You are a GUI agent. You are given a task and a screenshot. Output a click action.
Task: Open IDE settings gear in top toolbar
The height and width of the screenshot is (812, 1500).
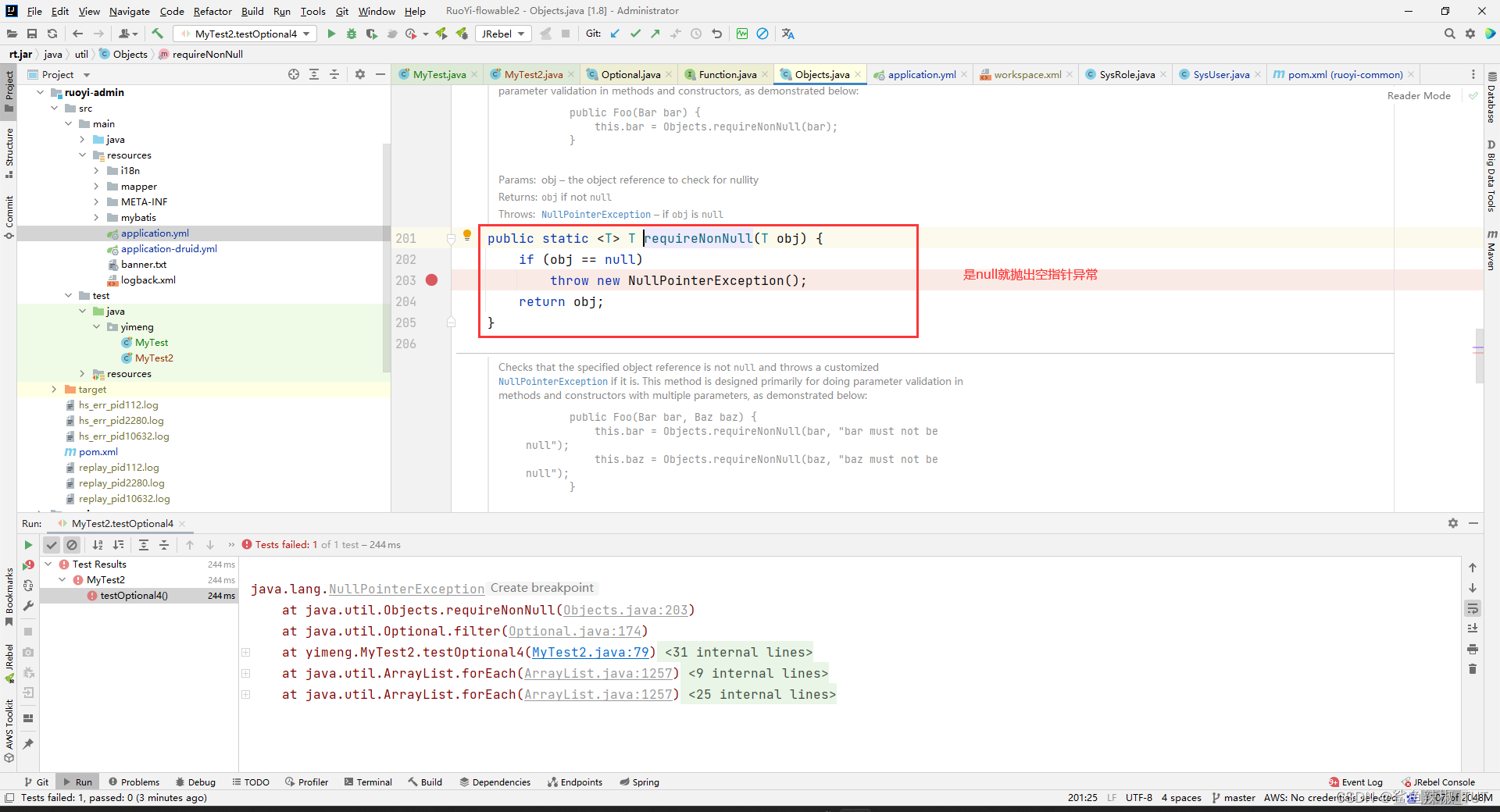point(1470,34)
